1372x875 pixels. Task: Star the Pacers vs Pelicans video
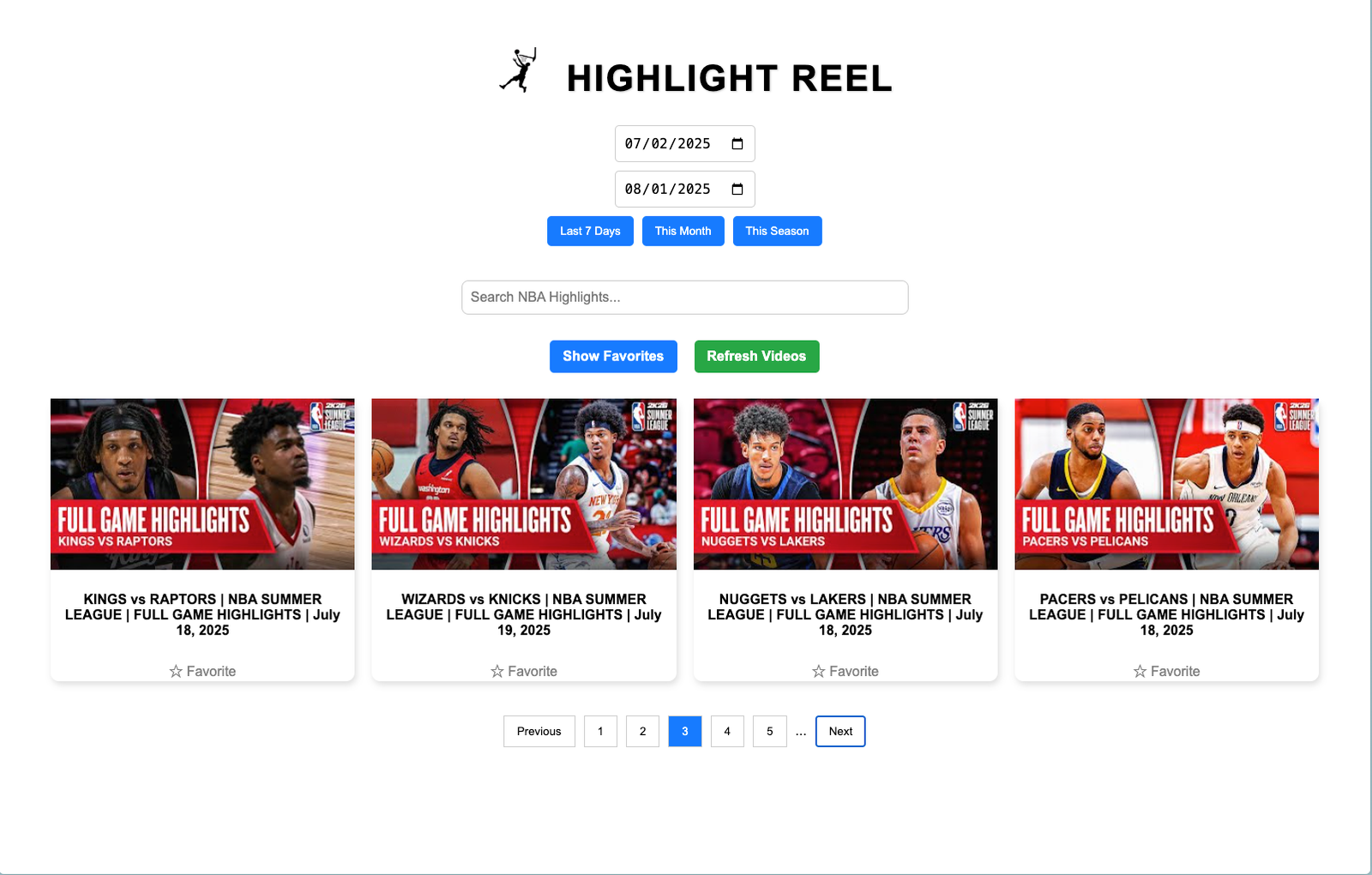(1166, 671)
